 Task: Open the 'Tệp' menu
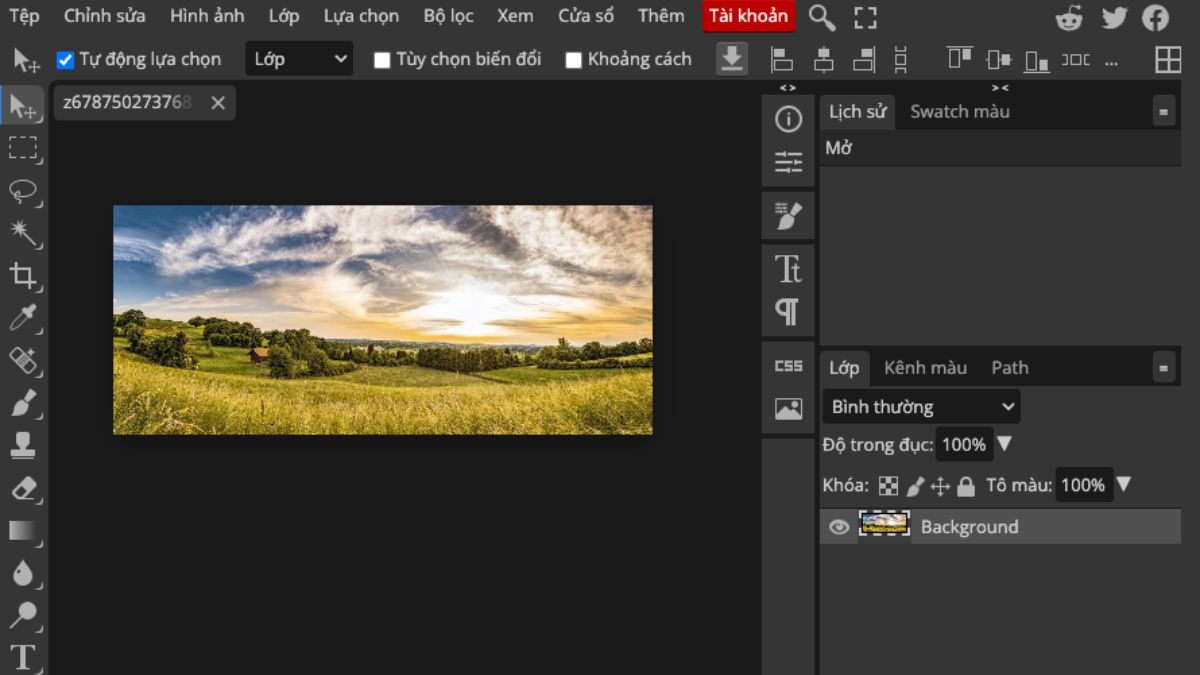click(24, 16)
